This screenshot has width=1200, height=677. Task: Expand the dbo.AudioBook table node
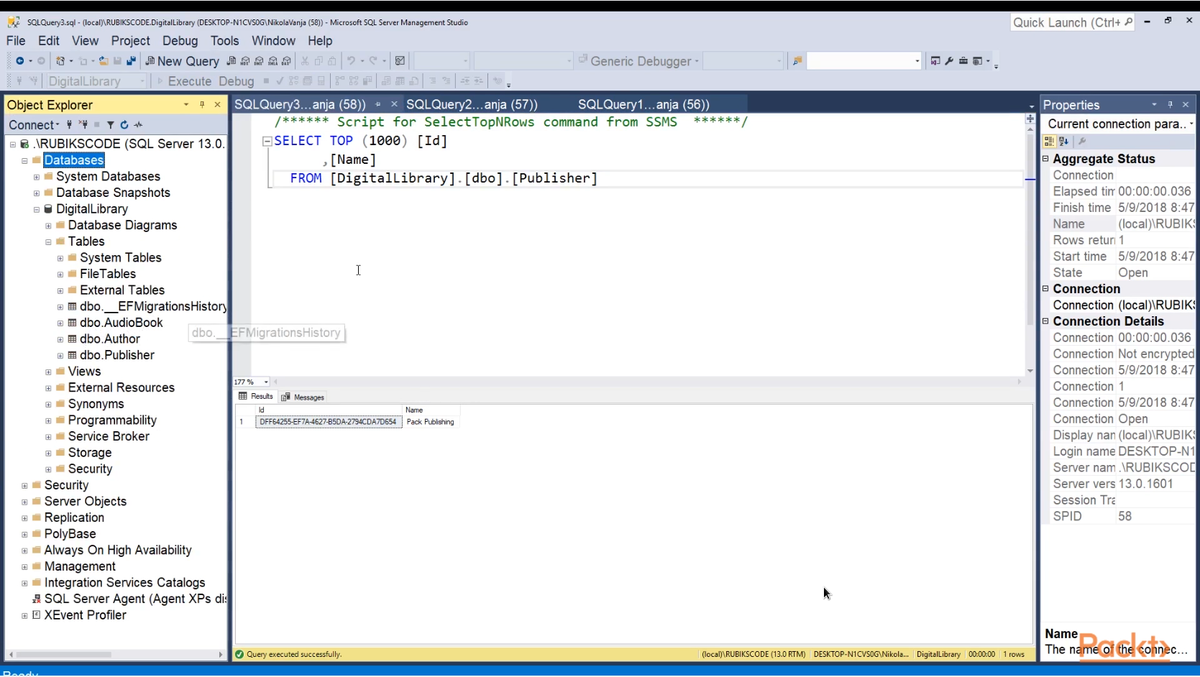61,323
